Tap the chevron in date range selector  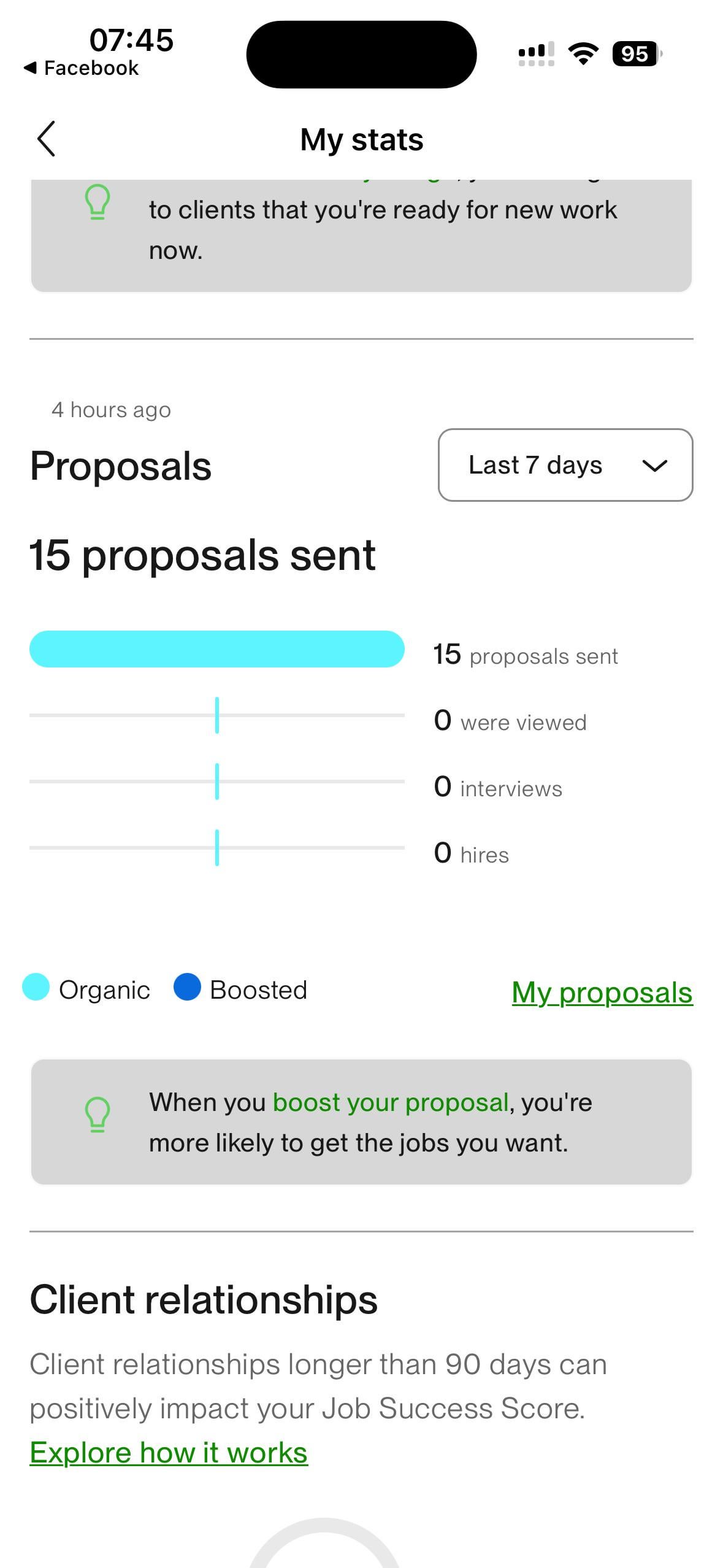click(x=654, y=466)
